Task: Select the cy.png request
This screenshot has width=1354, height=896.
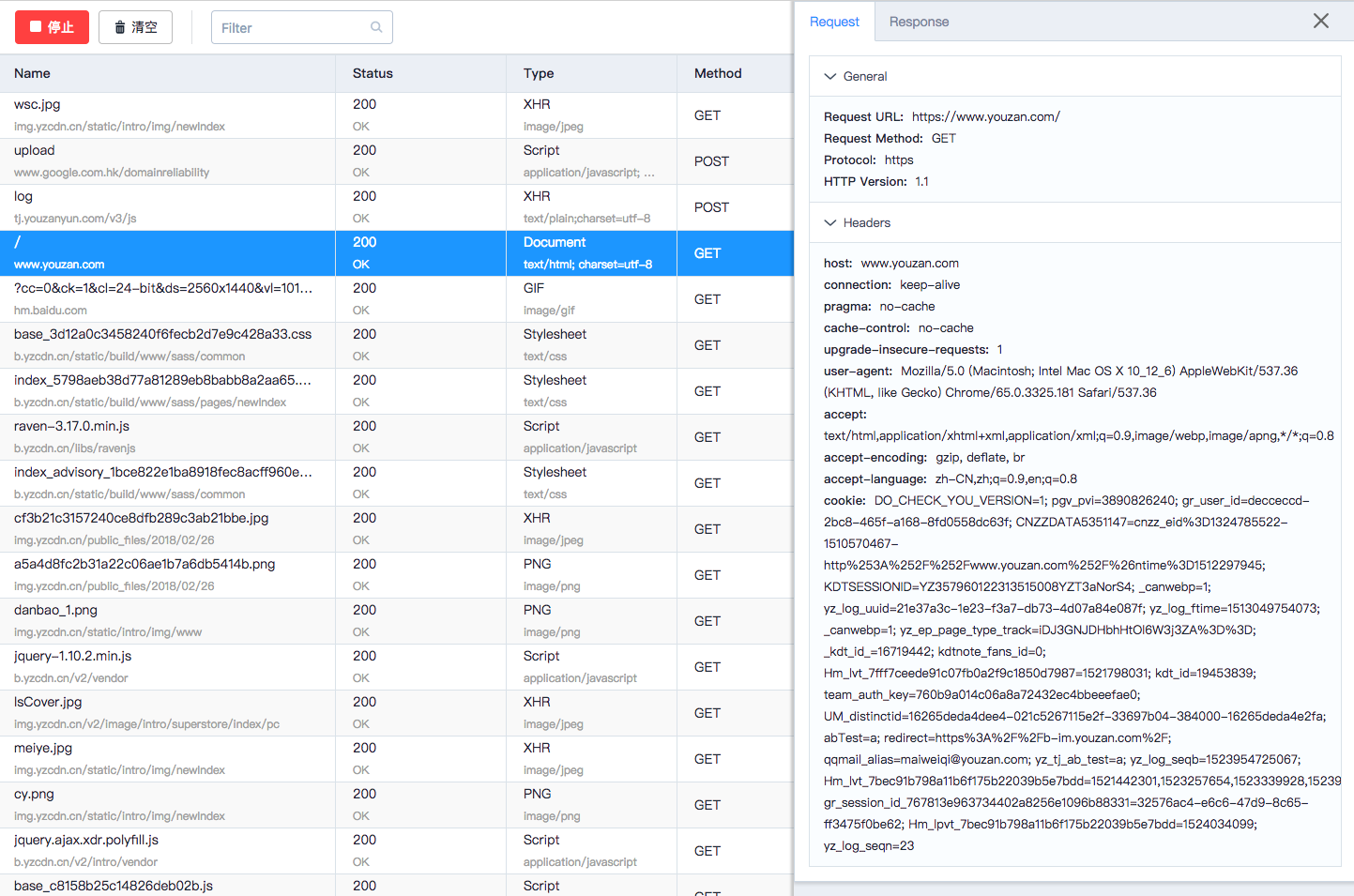Action: pos(396,805)
